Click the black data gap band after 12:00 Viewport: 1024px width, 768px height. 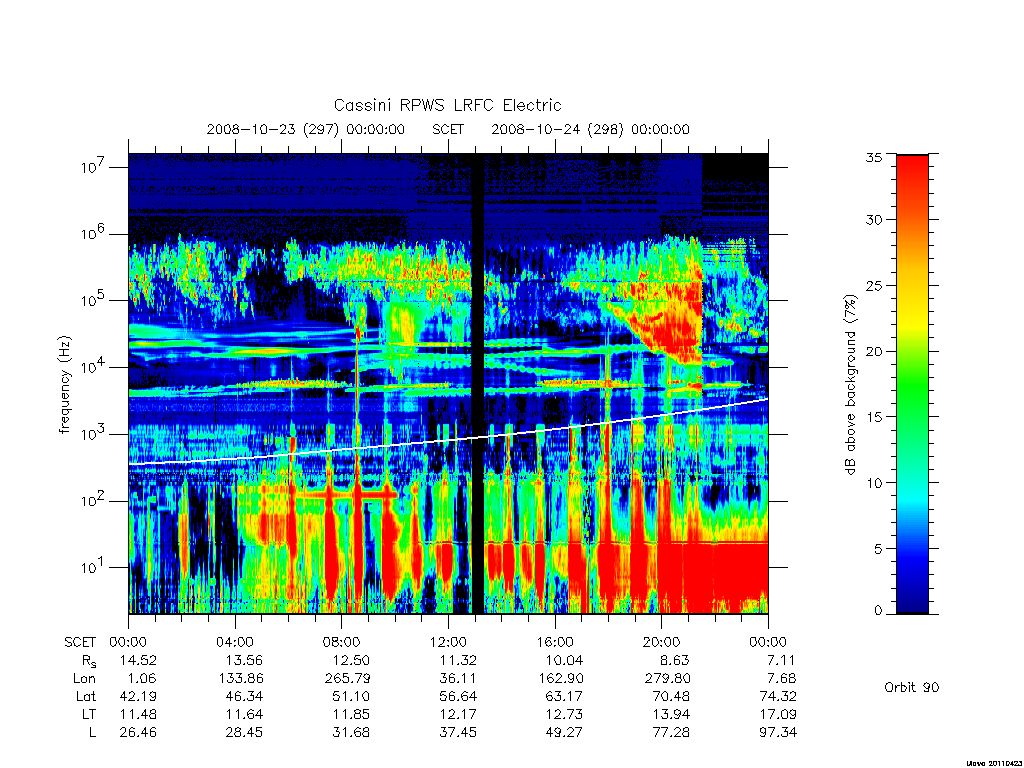tap(478, 383)
